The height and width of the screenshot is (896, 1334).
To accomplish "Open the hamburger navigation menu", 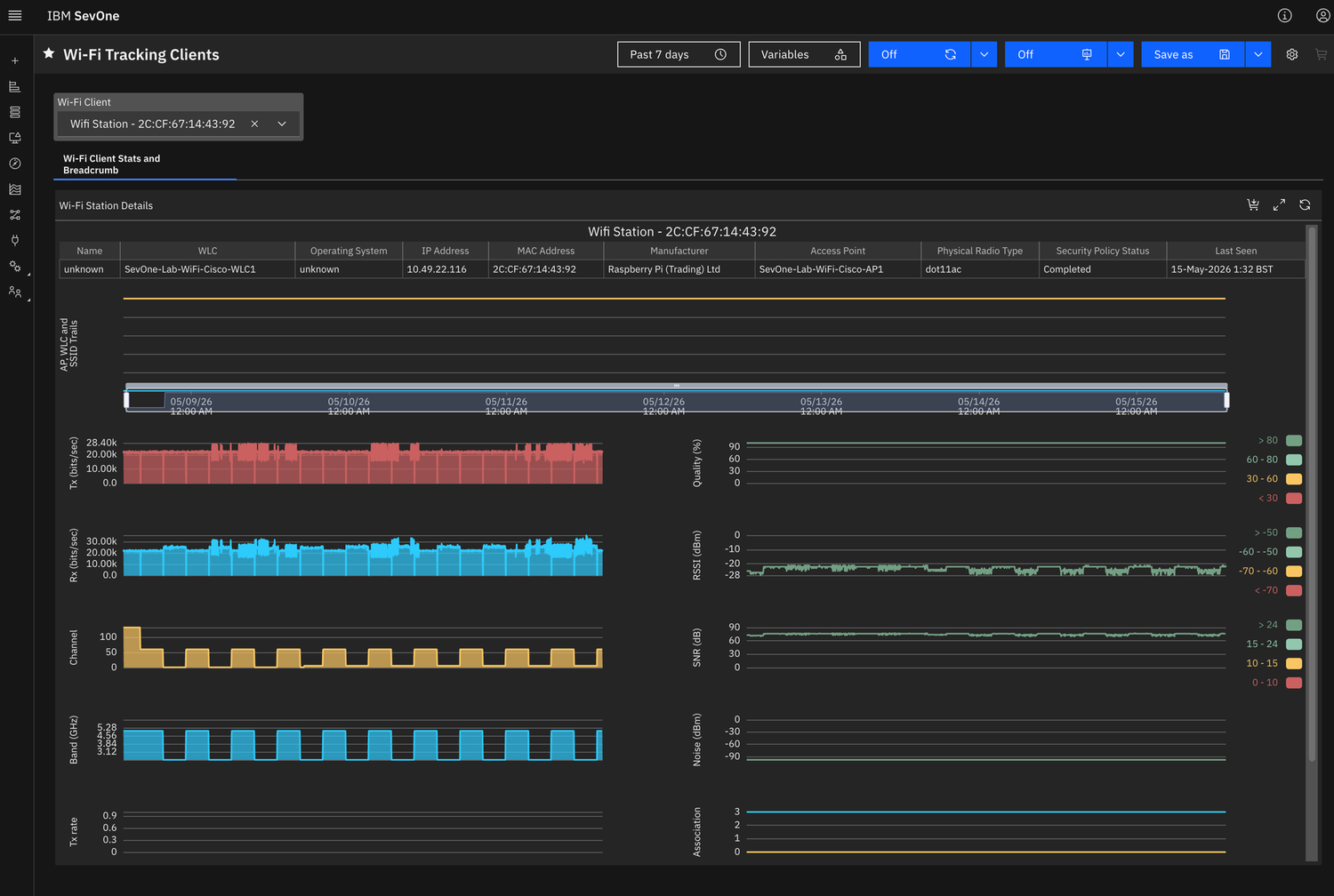I will (x=15, y=15).
